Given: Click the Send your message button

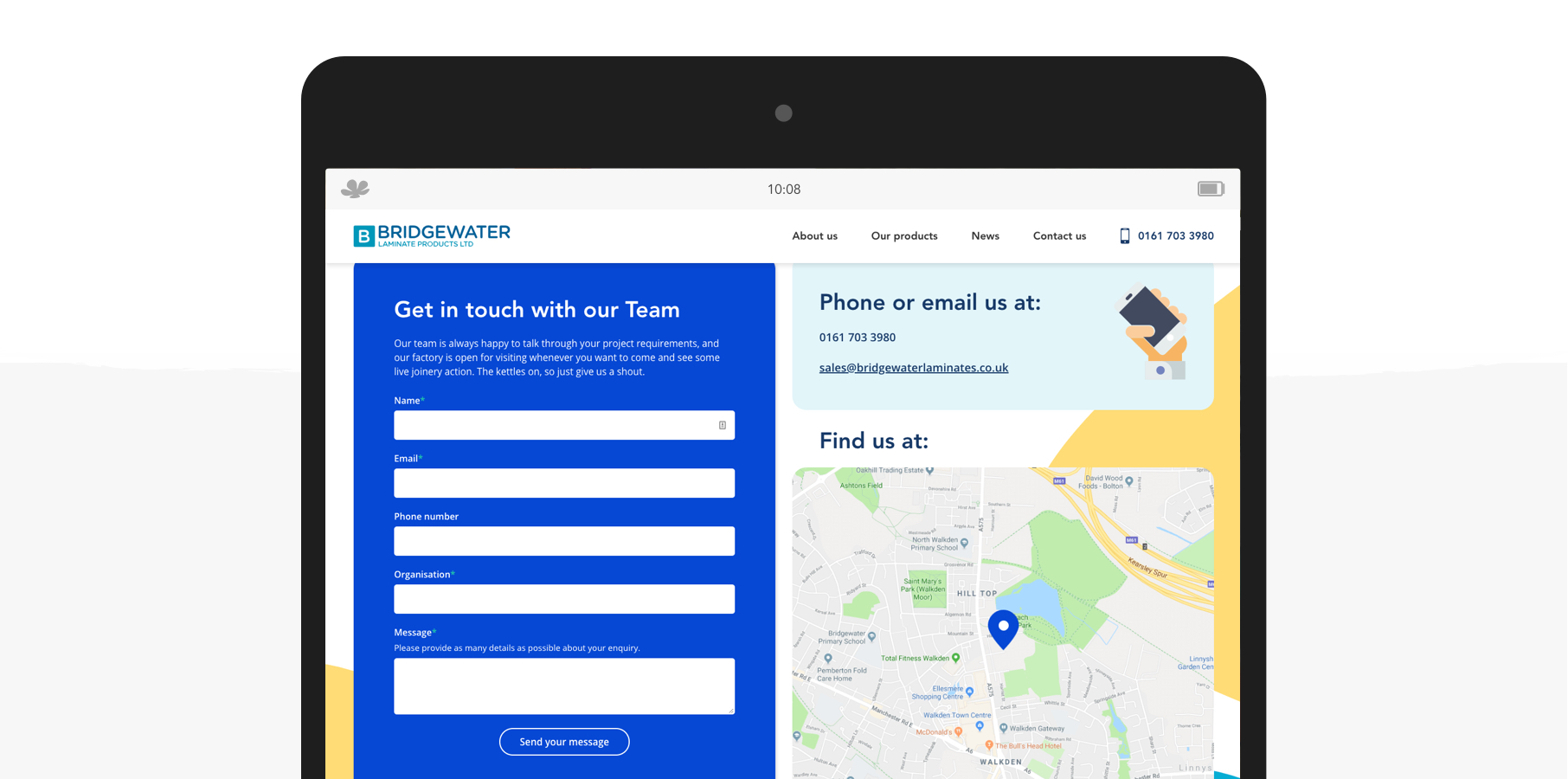Looking at the screenshot, I should click(x=564, y=742).
